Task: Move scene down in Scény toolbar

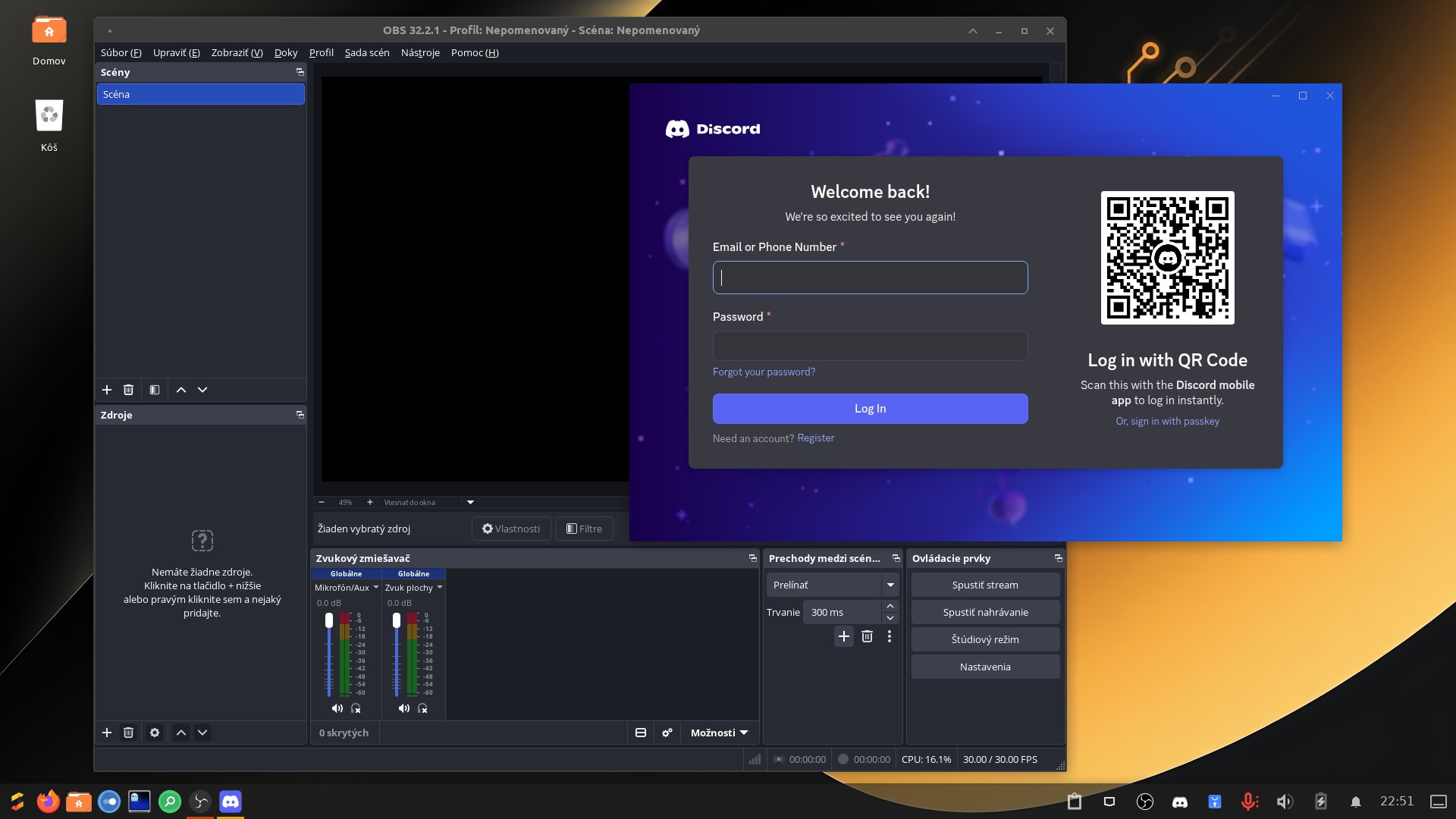Action: coord(202,390)
